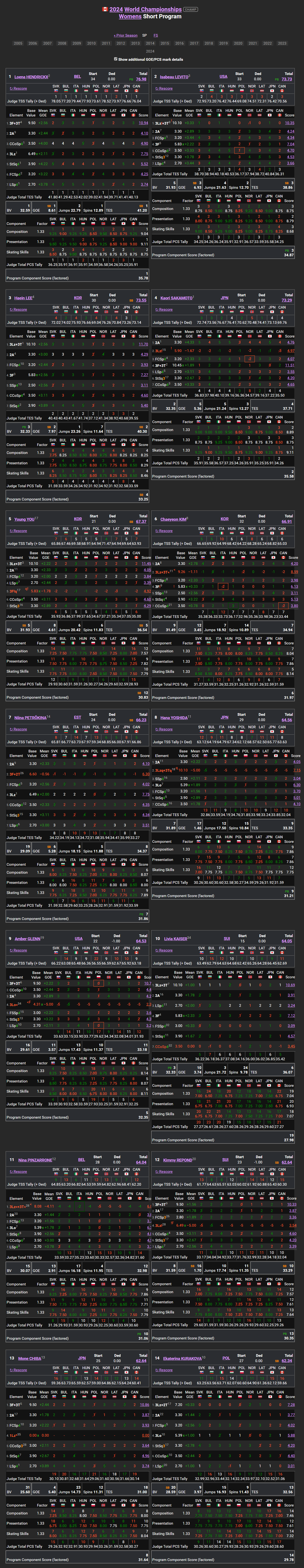Select the 2019 season tab
Screen dimensions: 304x1568
pyautogui.click(x=223, y=43)
